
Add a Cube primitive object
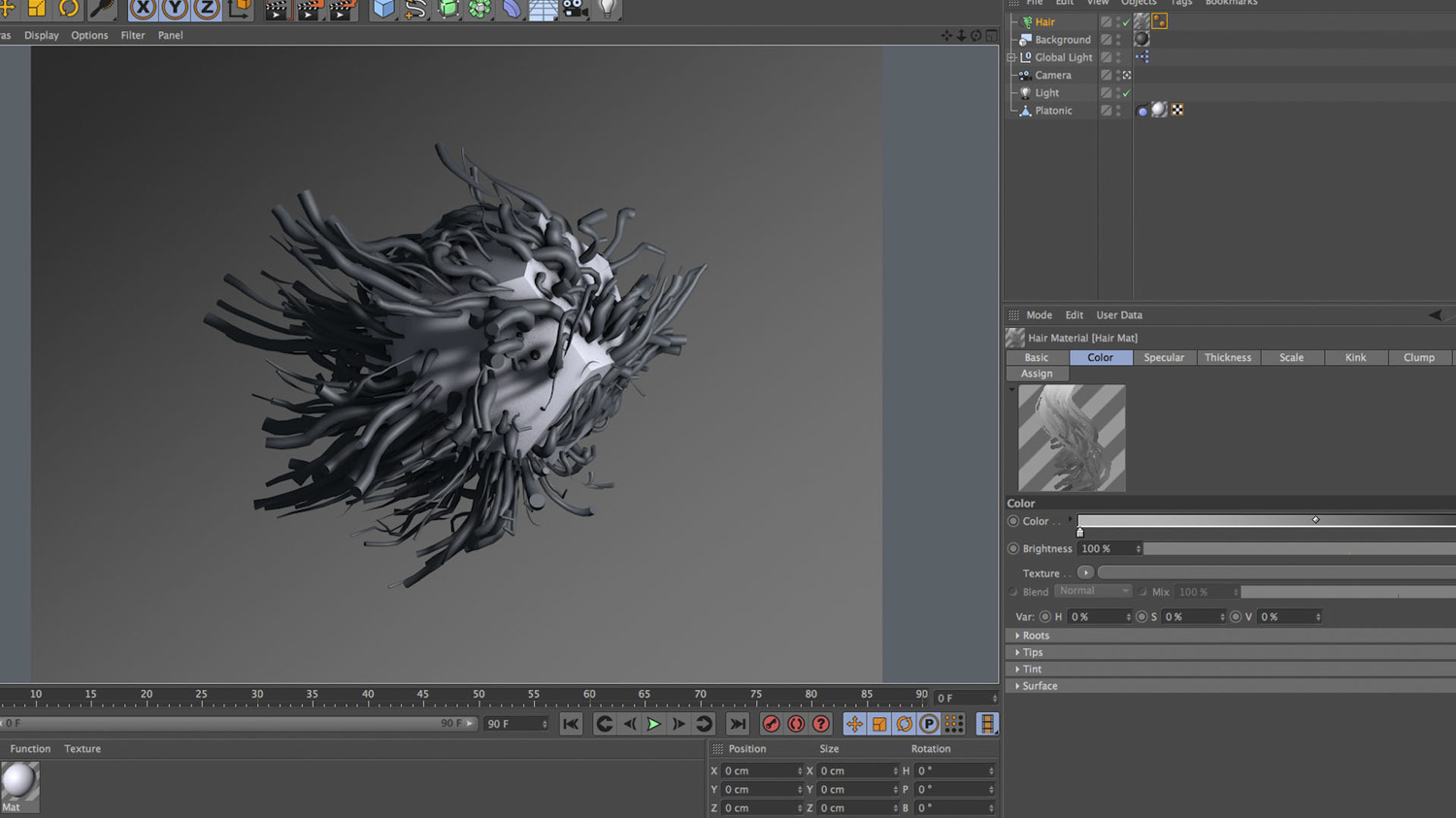pos(383,9)
